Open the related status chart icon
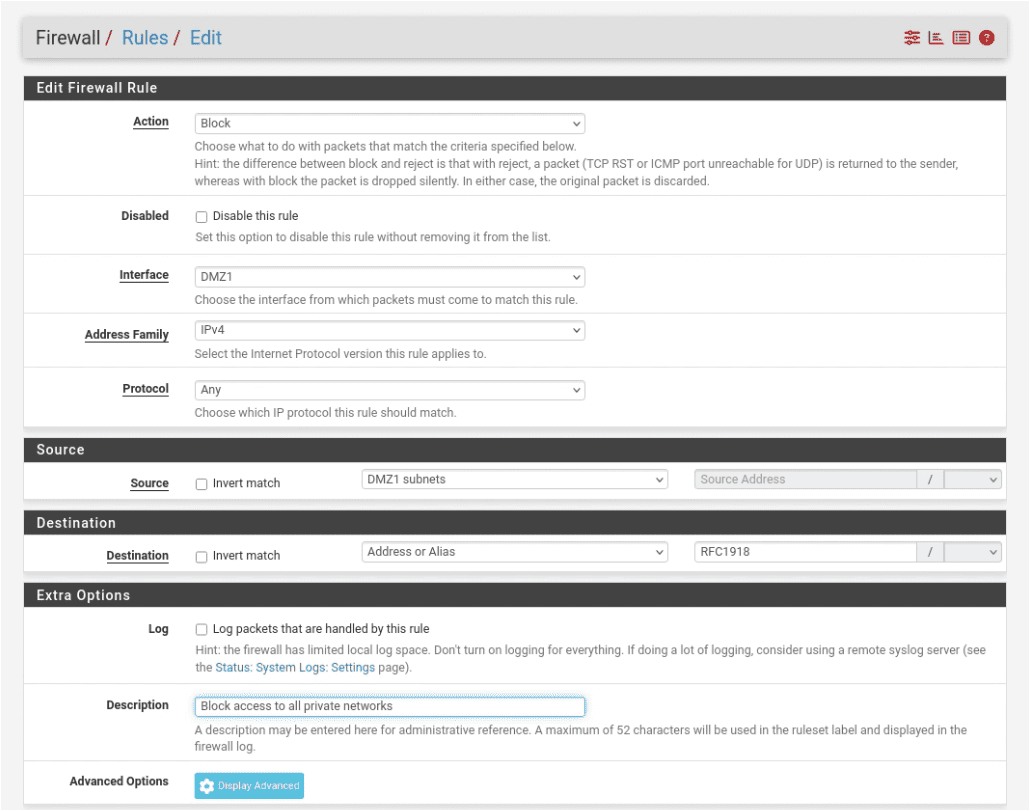This screenshot has height=811, width=1030. [x=936, y=37]
